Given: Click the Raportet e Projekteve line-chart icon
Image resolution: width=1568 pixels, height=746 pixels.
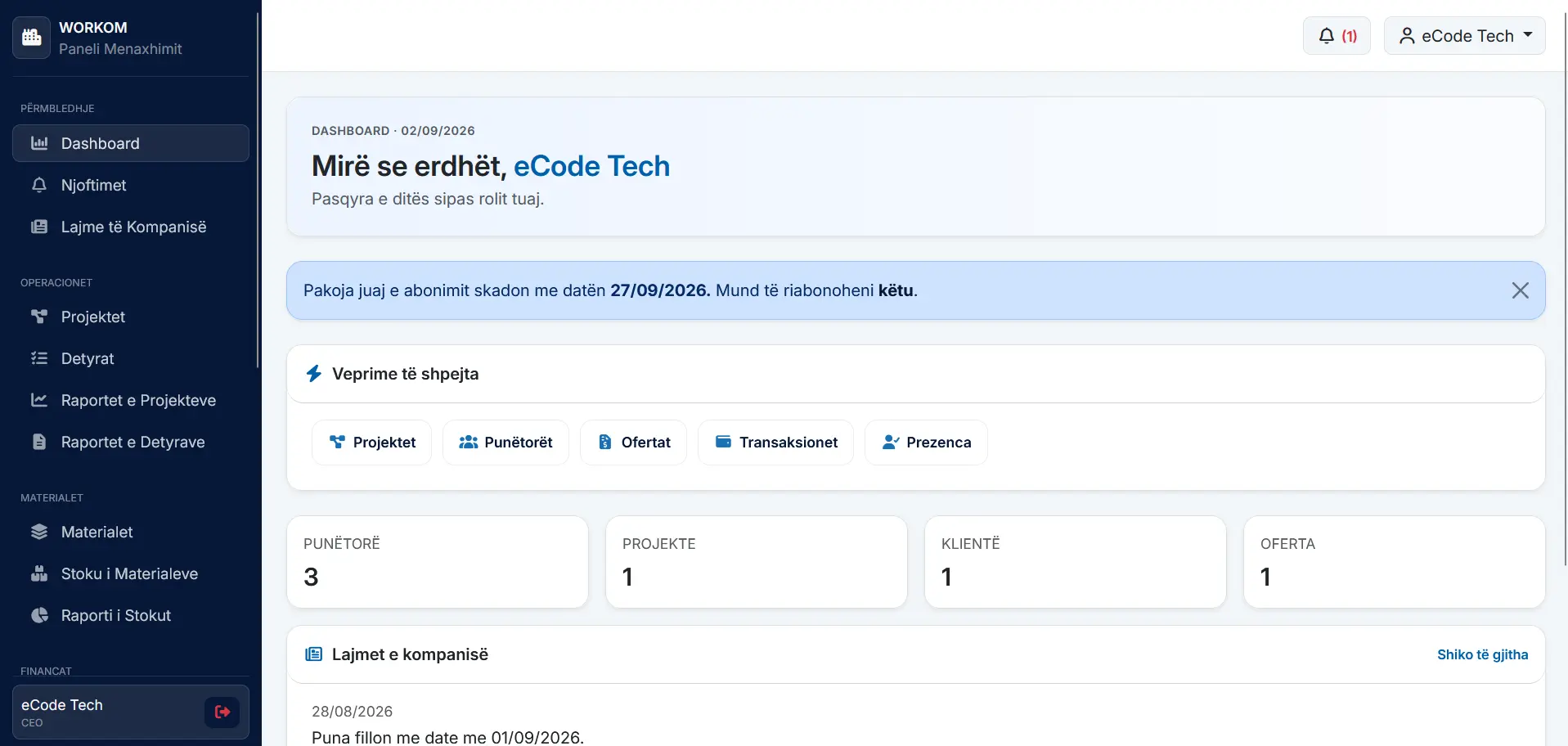Looking at the screenshot, I should tap(39, 400).
